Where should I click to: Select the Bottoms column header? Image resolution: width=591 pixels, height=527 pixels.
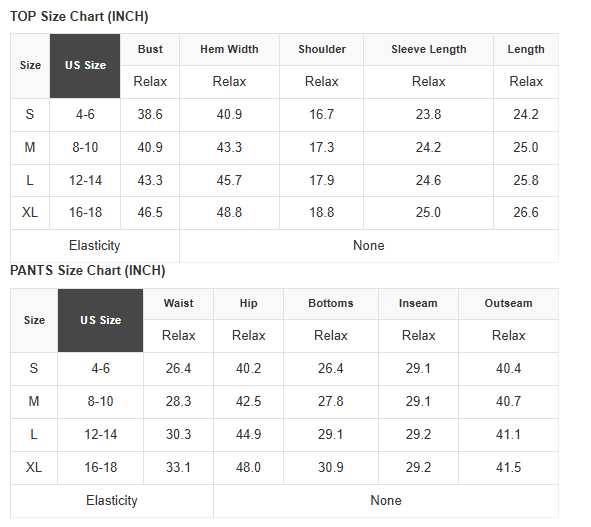331,303
